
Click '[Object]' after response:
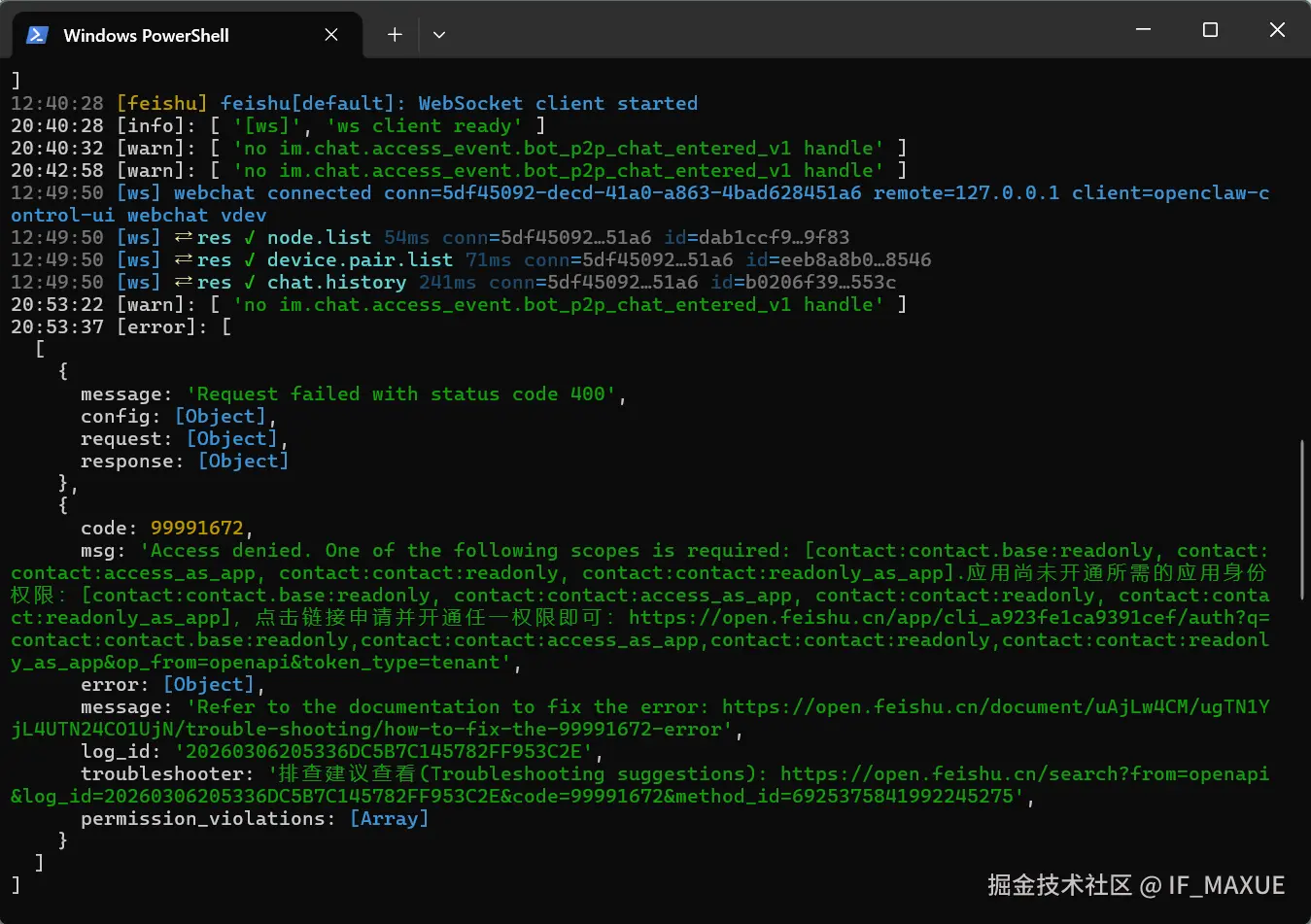click(244, 462)
